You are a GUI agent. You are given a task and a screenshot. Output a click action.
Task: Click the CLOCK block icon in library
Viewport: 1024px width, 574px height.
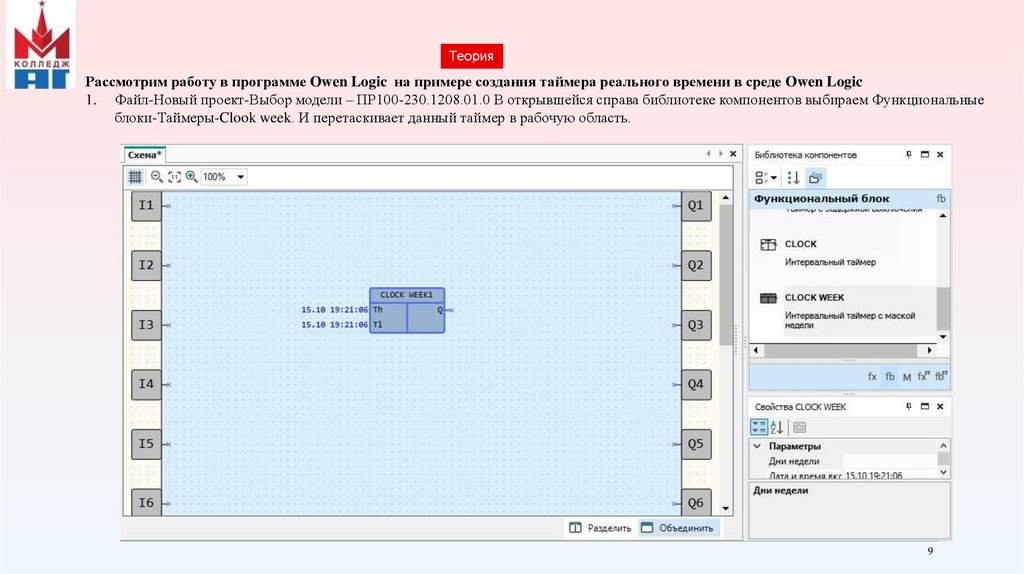click(x=769, y=244)
